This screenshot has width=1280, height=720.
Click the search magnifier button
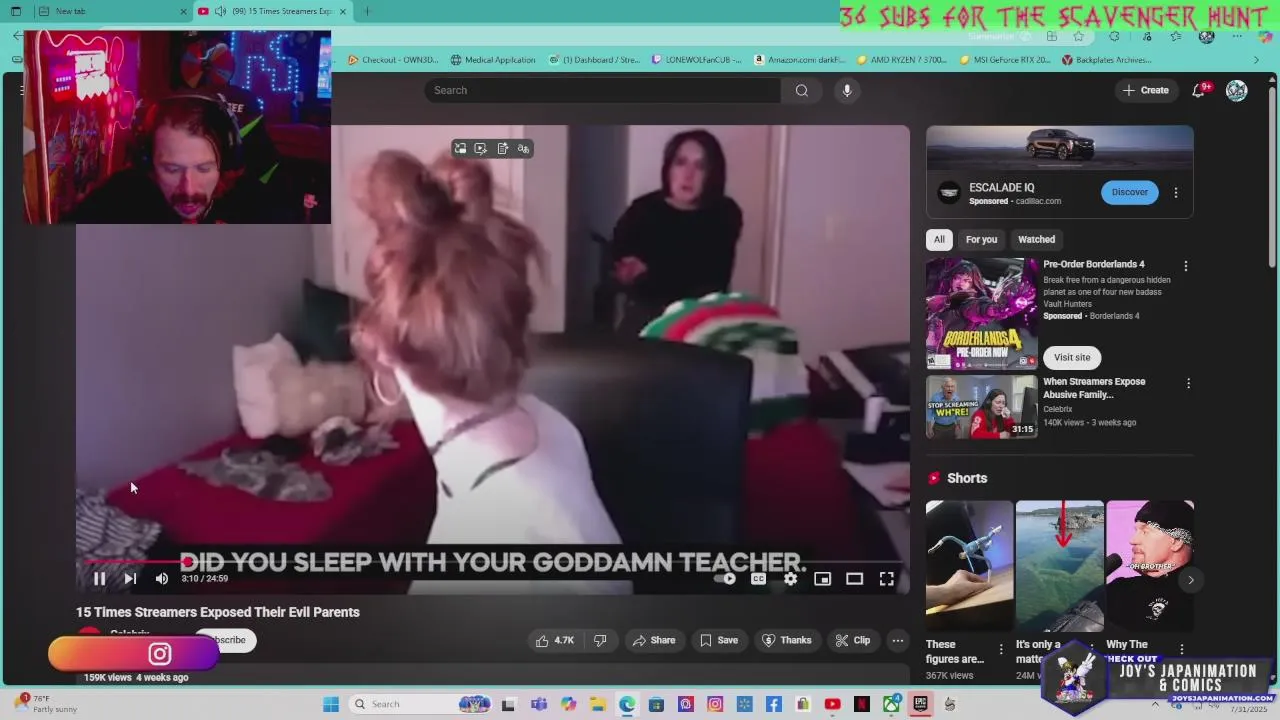coord(801,90)
